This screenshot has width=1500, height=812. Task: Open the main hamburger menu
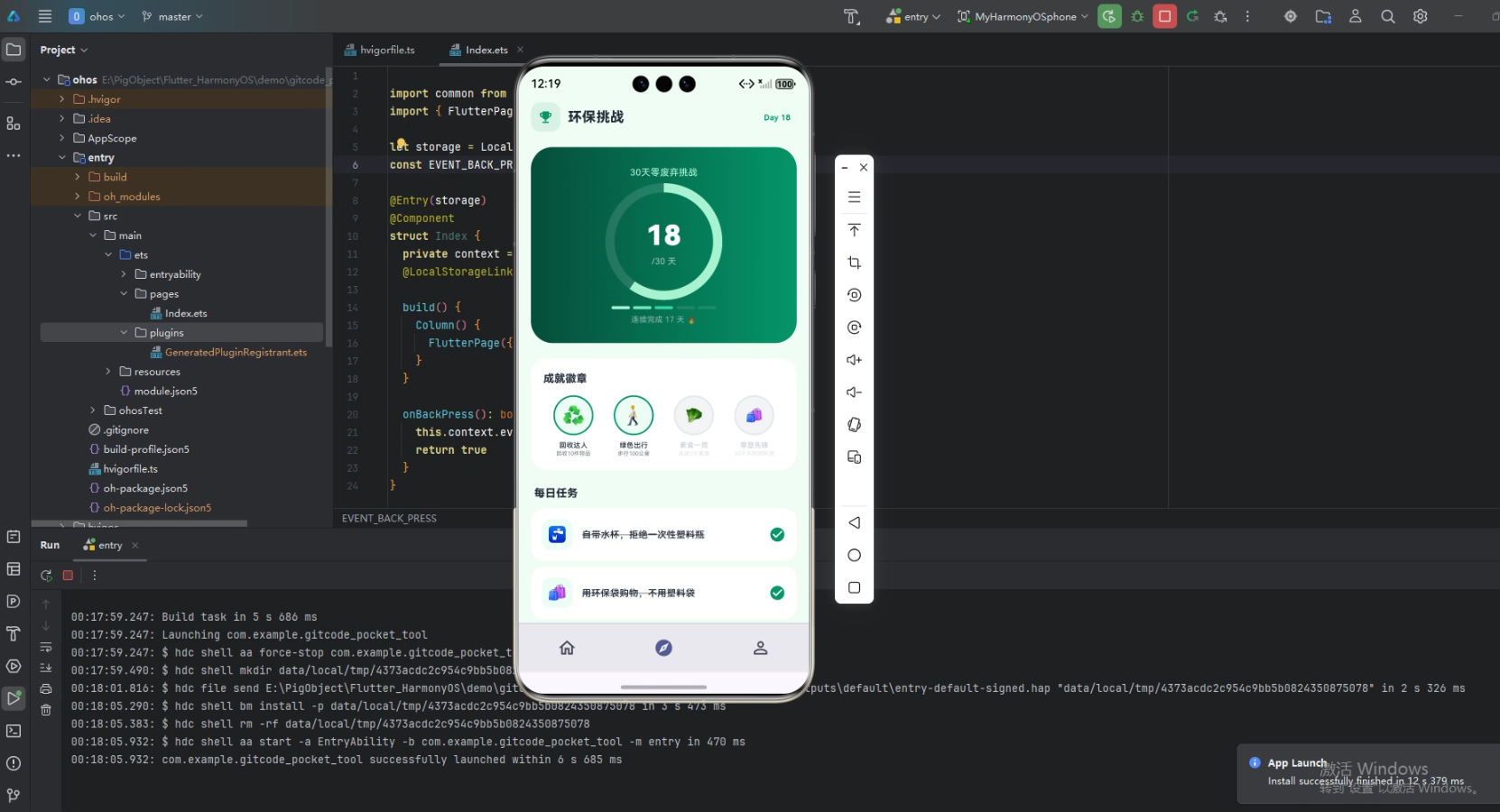(45, 16)
